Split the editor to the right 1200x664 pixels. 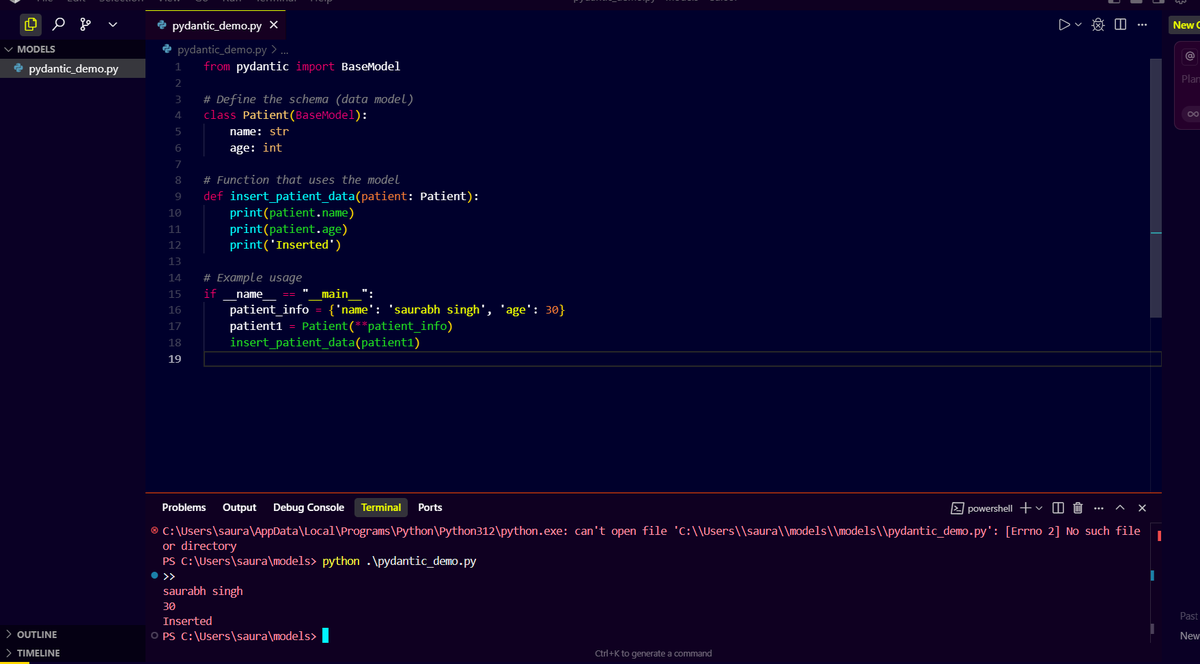(x=1120, y=25)
